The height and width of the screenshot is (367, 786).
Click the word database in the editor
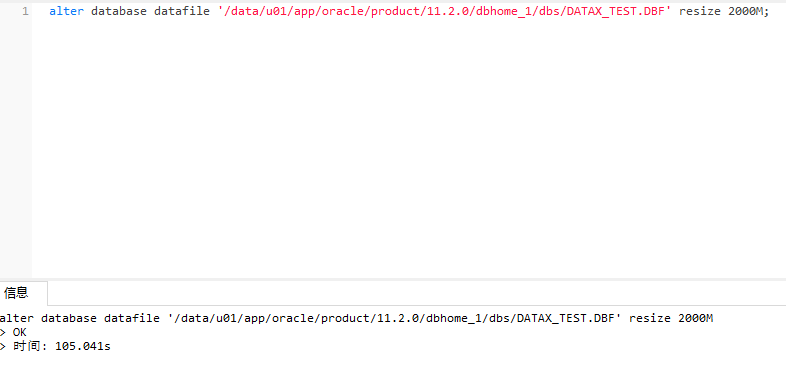pyautogui.click(x=119, y=11)
